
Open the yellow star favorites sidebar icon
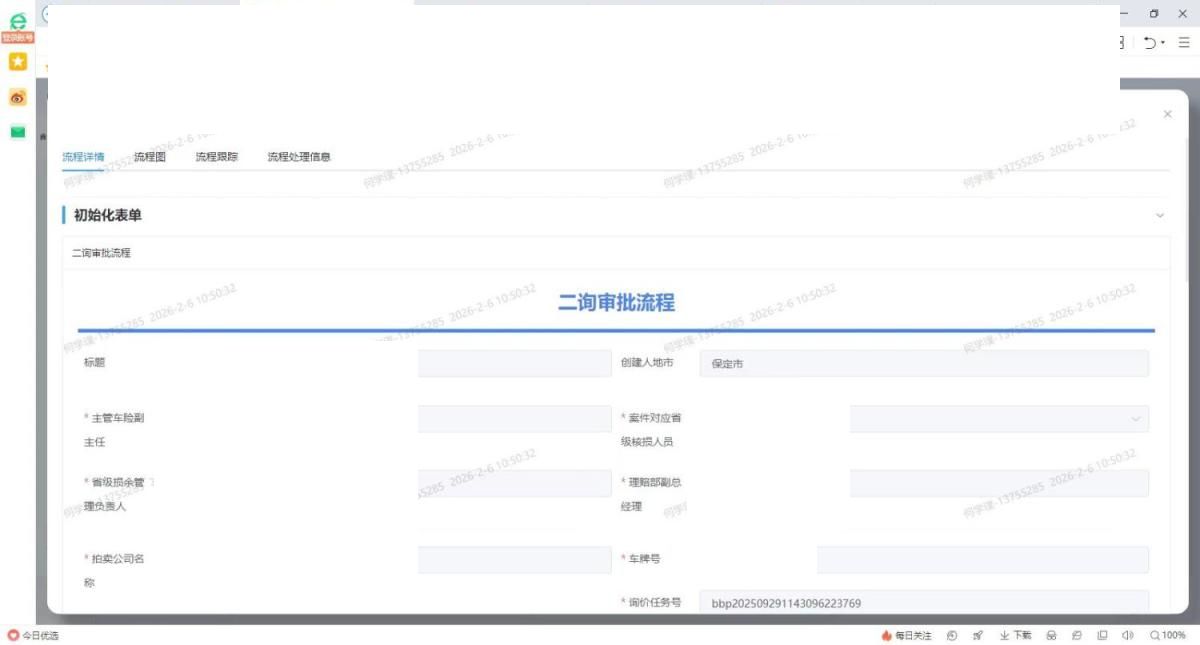pos(17,62)
